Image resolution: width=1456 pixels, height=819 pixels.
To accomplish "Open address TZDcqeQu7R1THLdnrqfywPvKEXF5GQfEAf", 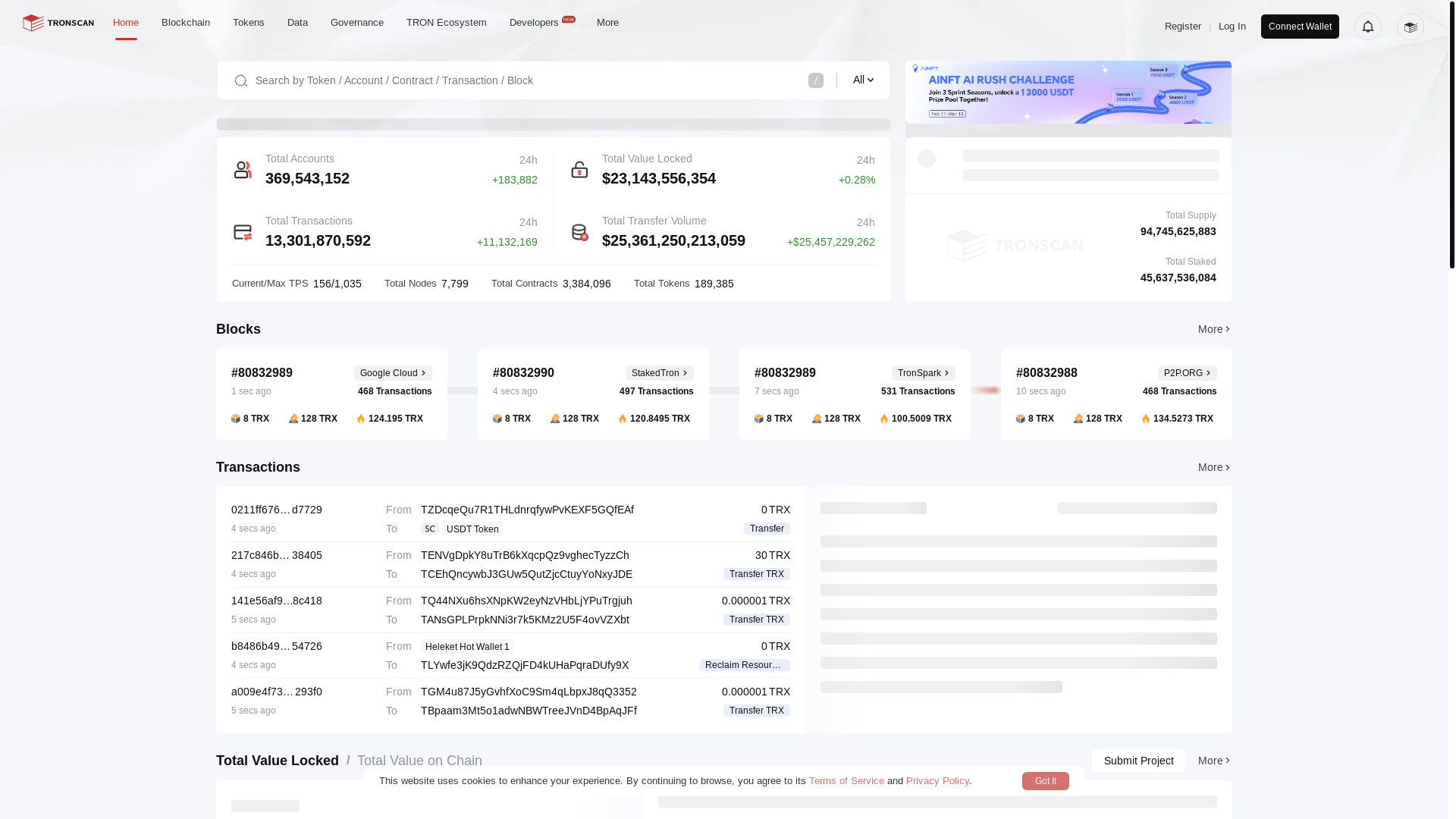I will 527,510.
